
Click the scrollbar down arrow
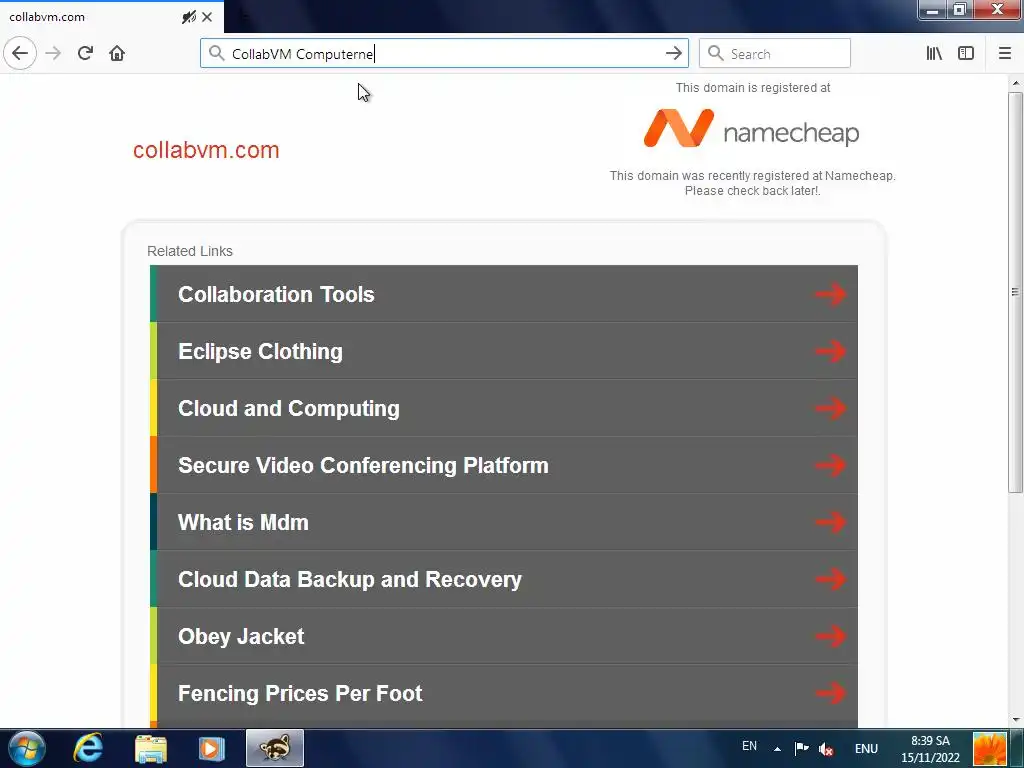pos(1015,720)
